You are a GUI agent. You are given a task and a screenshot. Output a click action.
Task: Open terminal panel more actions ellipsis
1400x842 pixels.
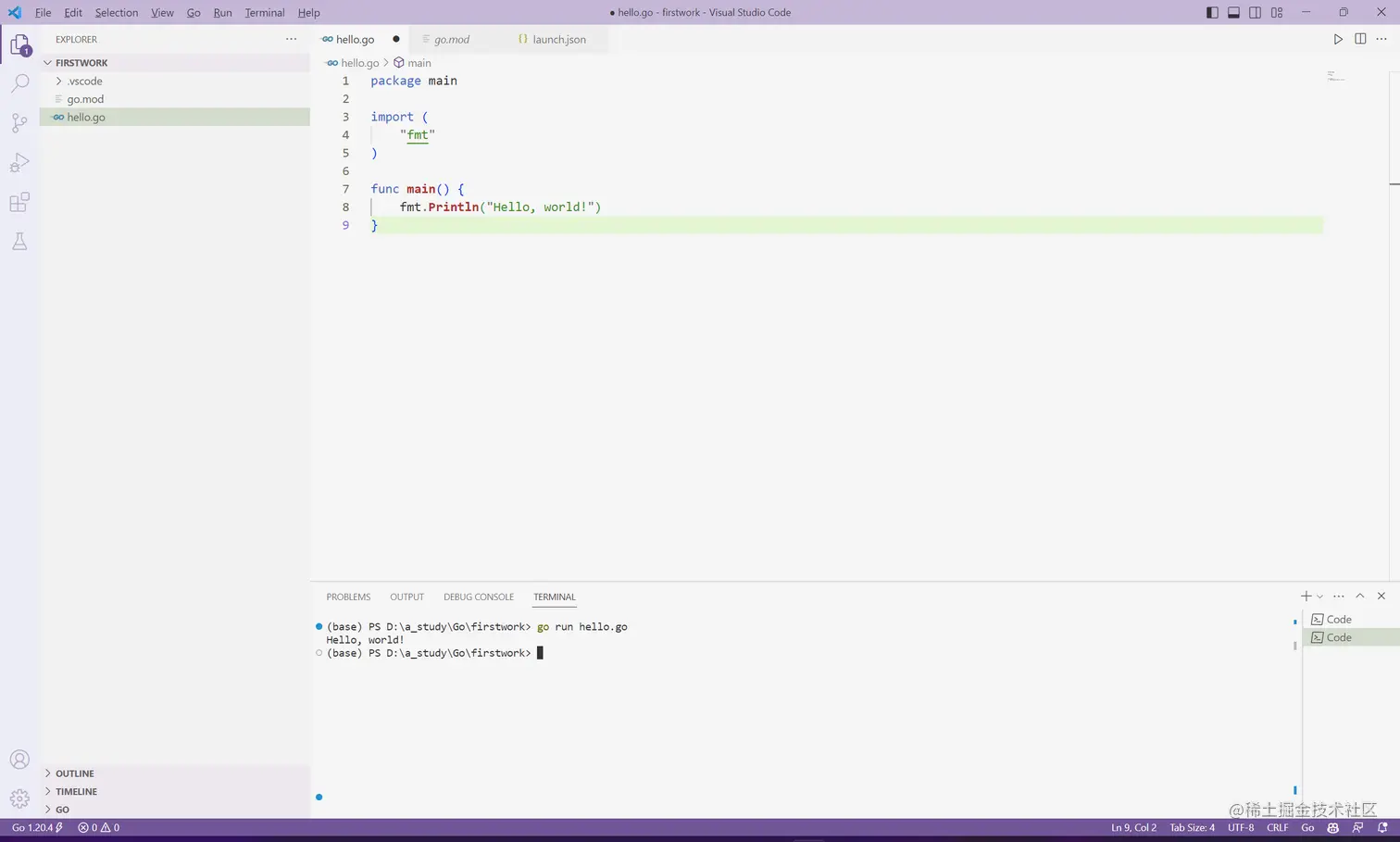(1339, 596)
